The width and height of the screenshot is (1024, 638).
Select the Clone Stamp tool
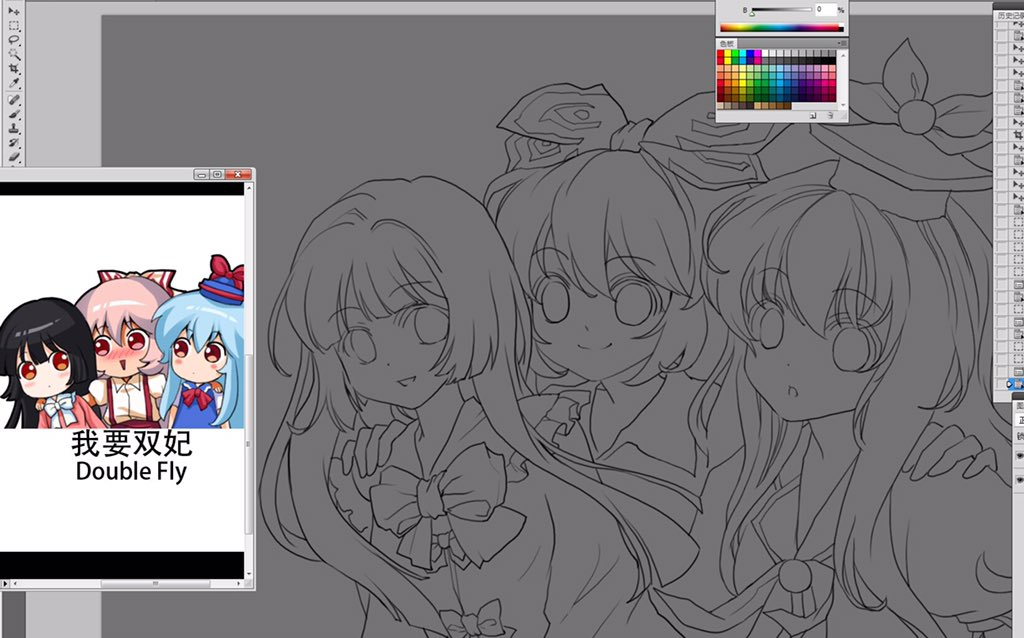coord(14,128)
